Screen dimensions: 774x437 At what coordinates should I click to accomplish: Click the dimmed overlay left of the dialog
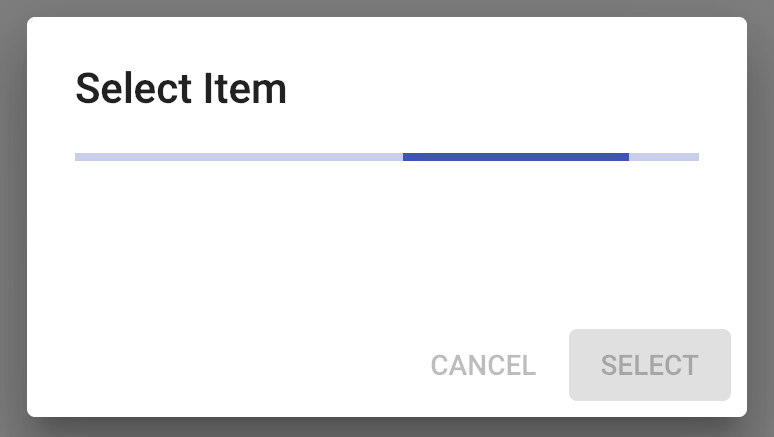12,220
